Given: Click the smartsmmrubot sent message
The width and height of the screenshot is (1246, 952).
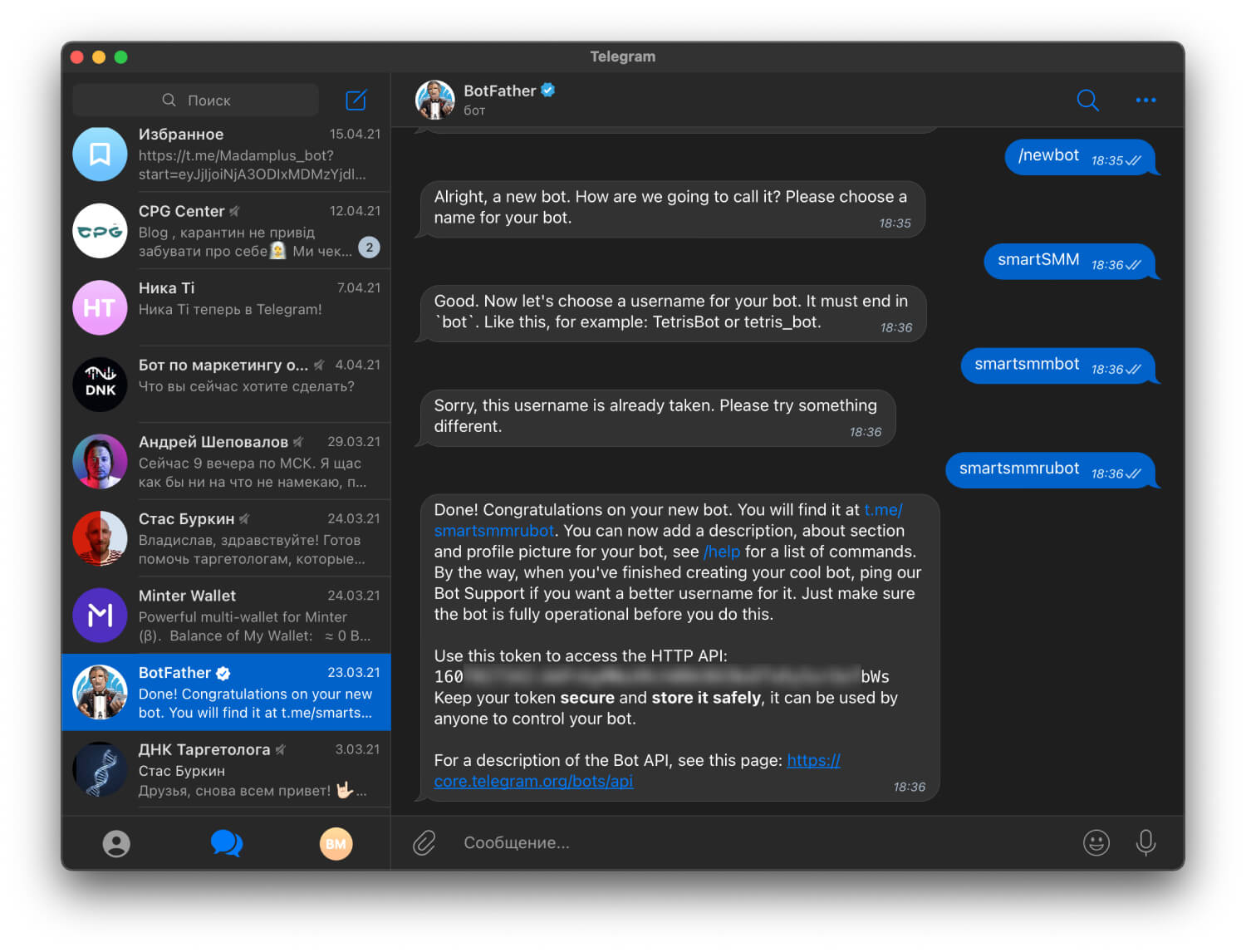Looking at the screenshot, I should click(x=1051, y=470).
